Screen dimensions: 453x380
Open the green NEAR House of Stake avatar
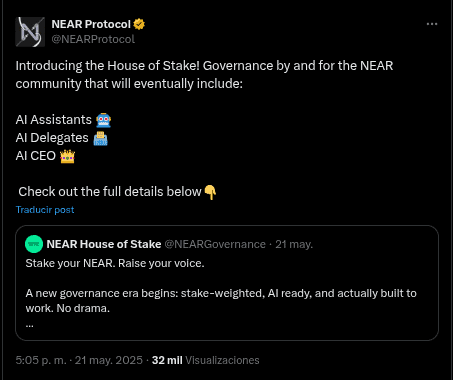pos(34,244)
